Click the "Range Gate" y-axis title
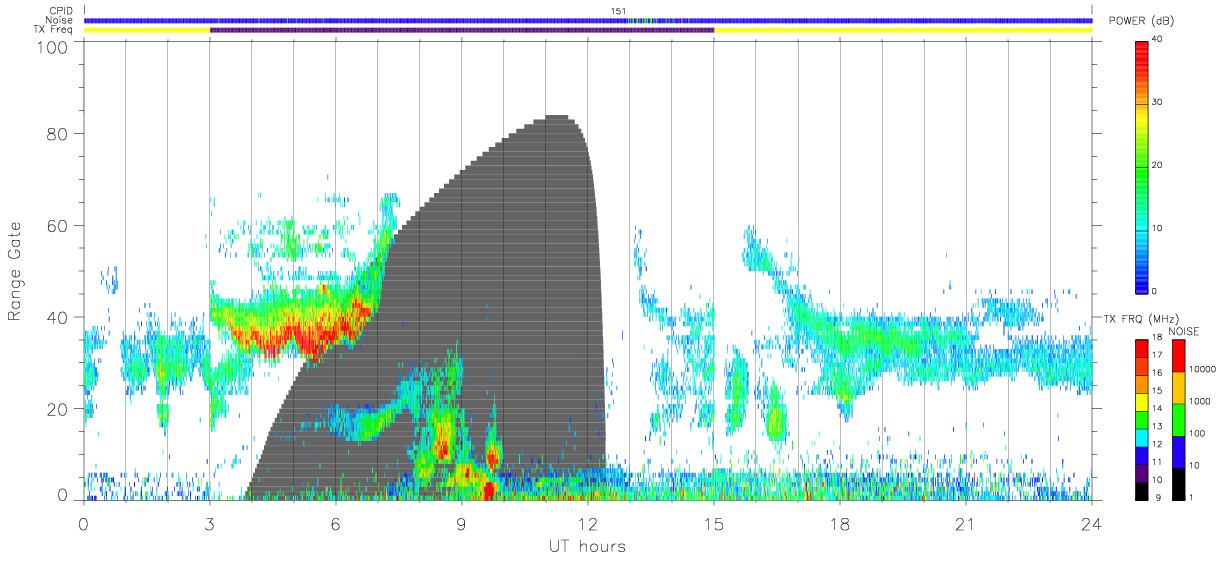The image size is (1228, 567). pos(15,272)
